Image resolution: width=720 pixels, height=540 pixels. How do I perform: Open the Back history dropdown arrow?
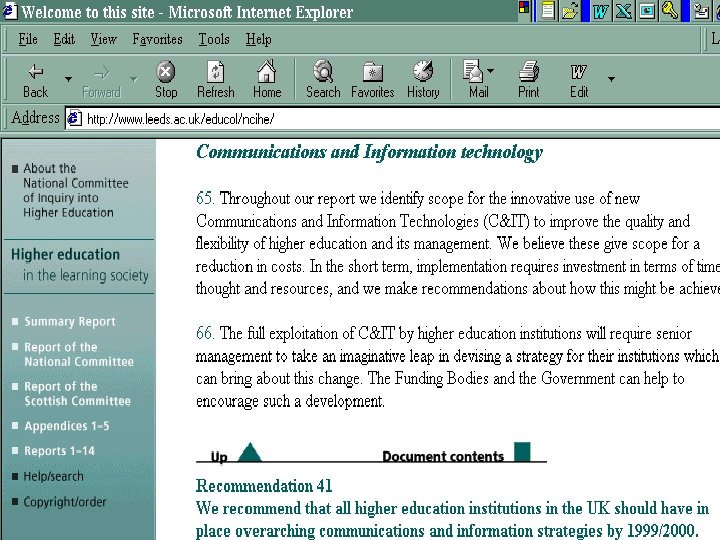68,79
